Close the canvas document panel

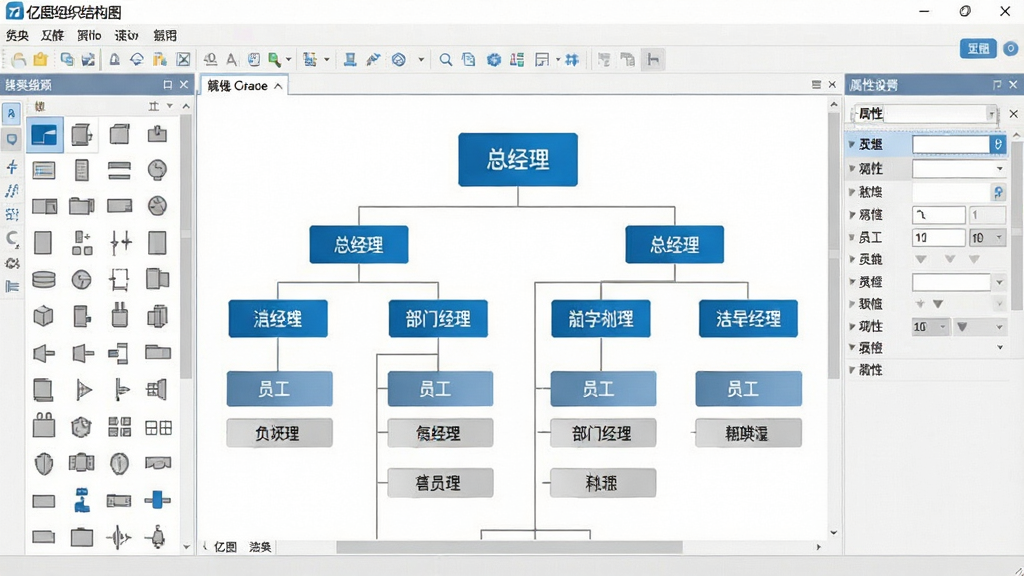[832, 85]
